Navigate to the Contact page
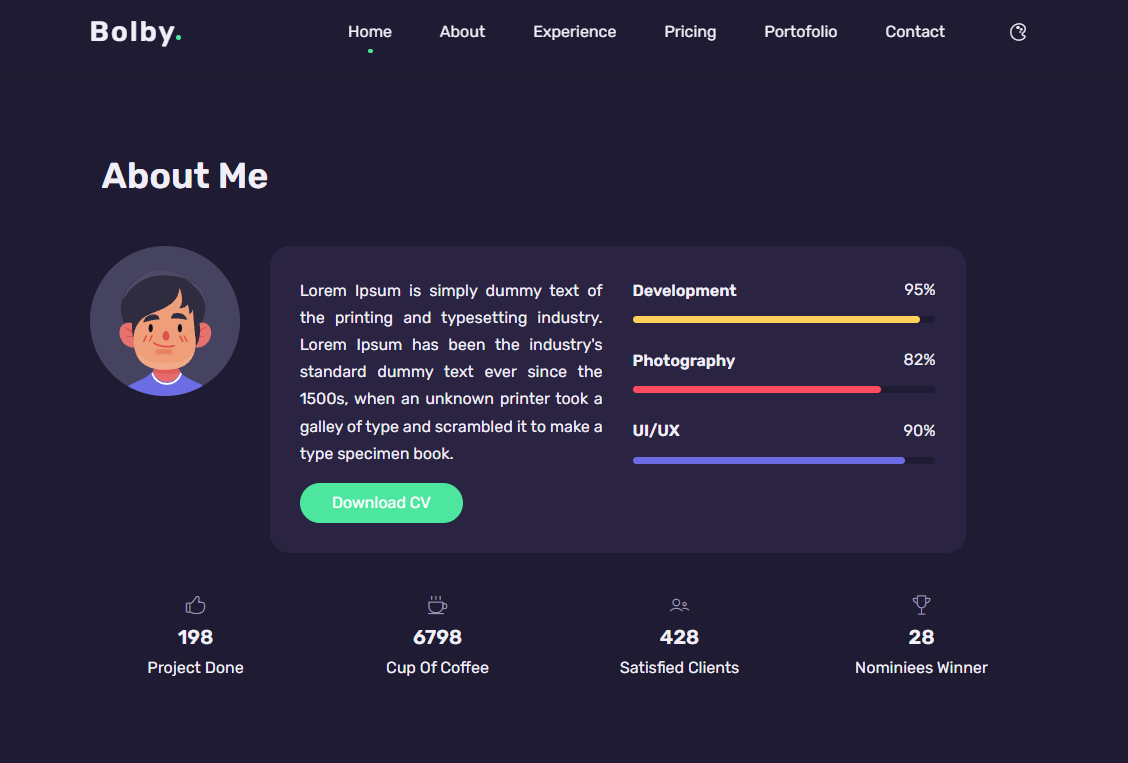Screen dimensions: 1128x763 pos(914,31)
